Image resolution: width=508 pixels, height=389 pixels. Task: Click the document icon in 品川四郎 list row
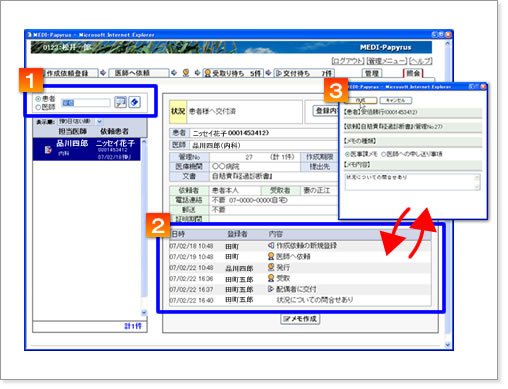tap(48, 150)
